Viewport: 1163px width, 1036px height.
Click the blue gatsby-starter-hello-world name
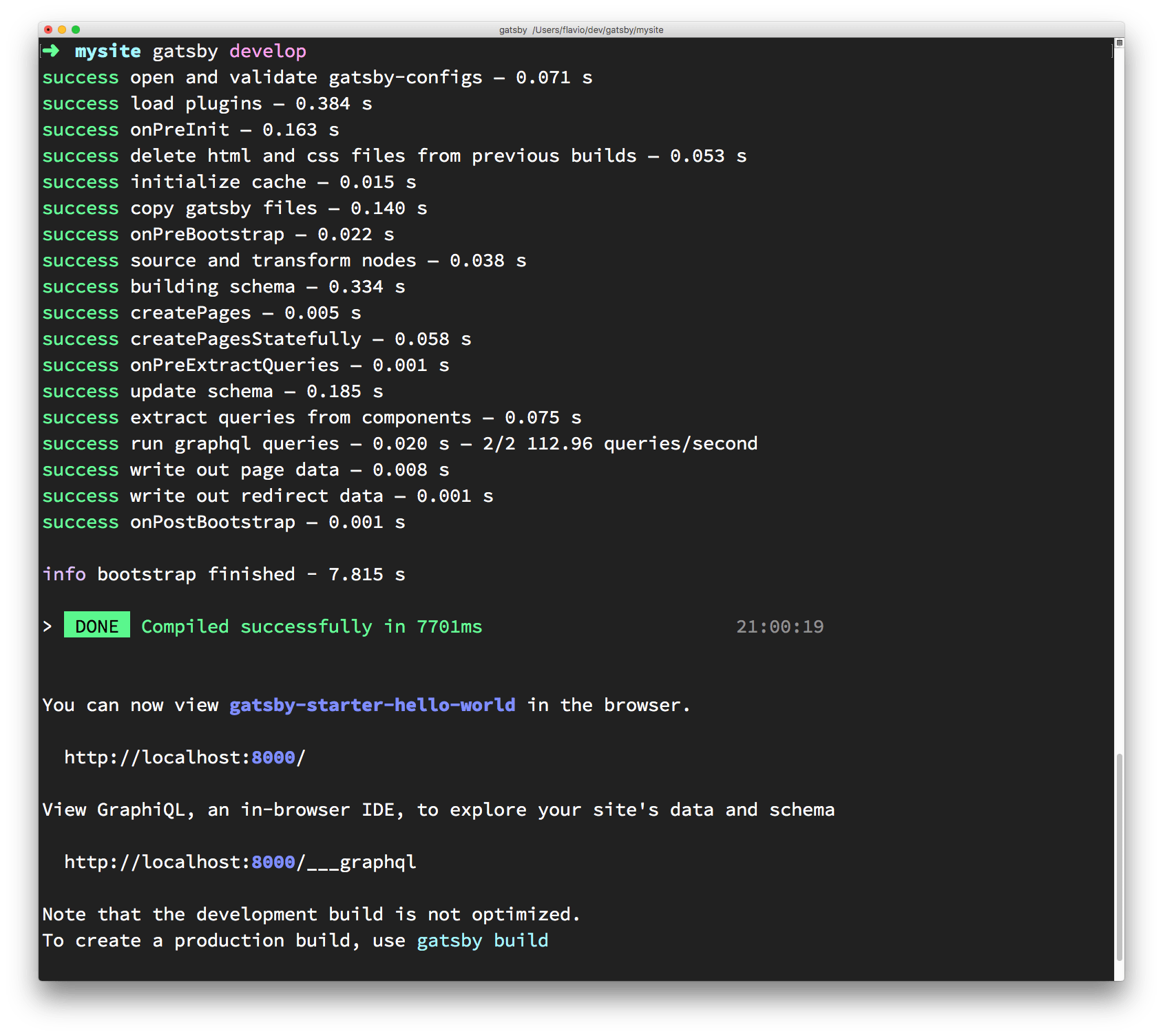372,705
